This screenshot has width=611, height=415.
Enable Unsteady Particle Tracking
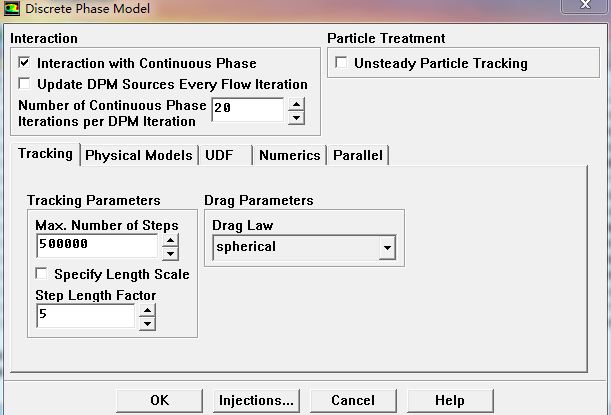(342, 63)
